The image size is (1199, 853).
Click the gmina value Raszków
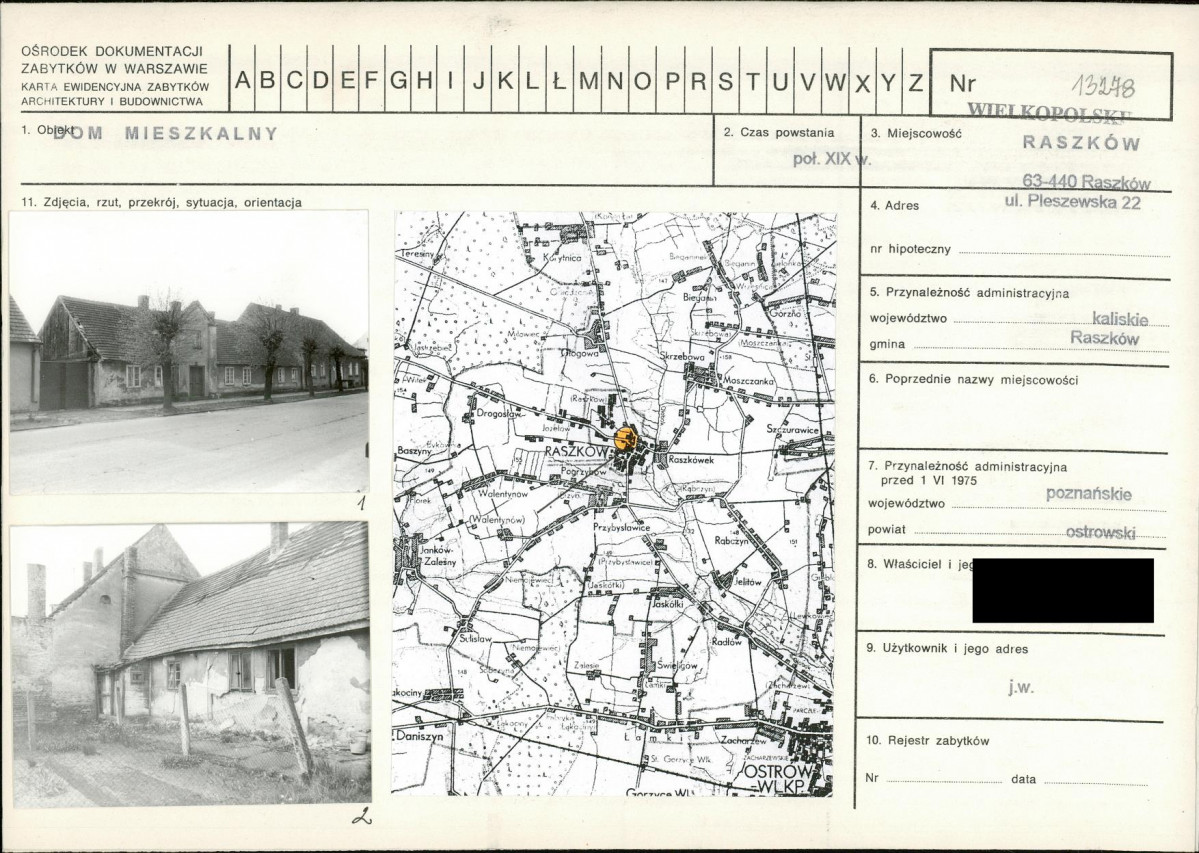(x=1104, y=338)
